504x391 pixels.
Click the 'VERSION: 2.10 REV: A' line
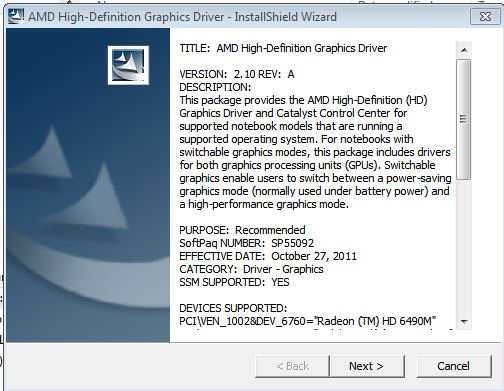(237, 74)
